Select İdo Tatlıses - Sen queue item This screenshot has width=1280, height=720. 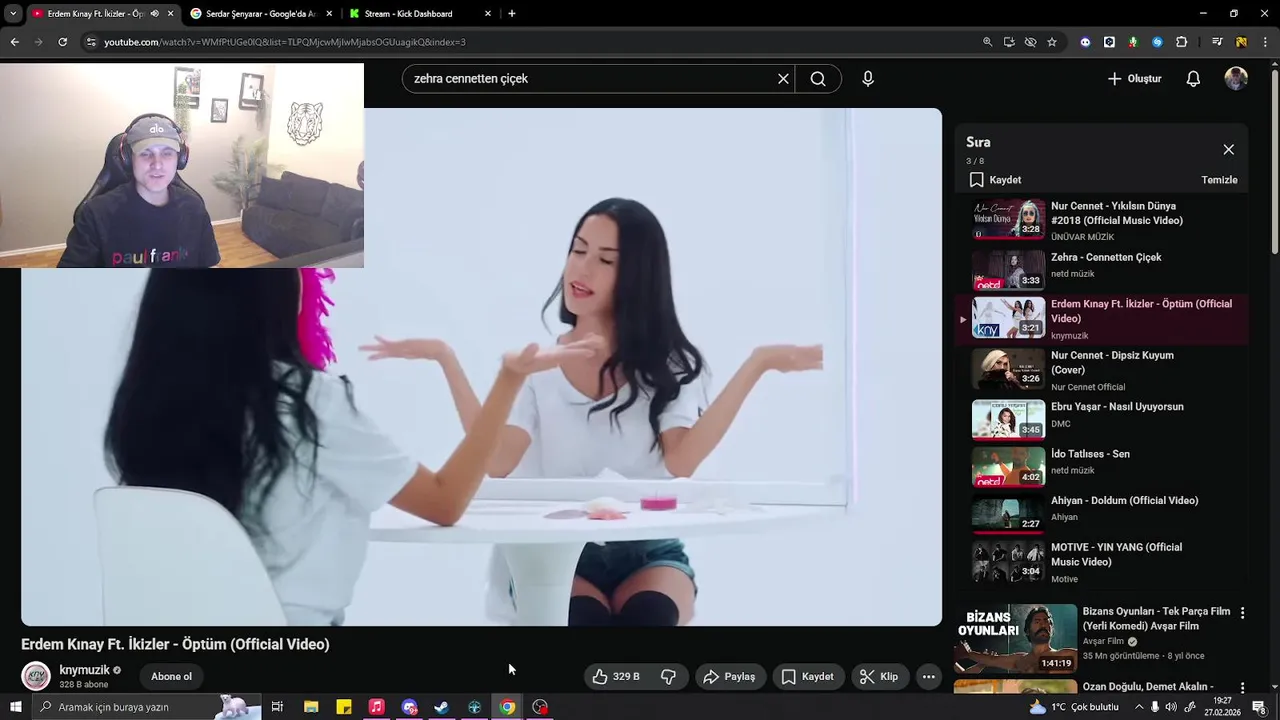1103,466
